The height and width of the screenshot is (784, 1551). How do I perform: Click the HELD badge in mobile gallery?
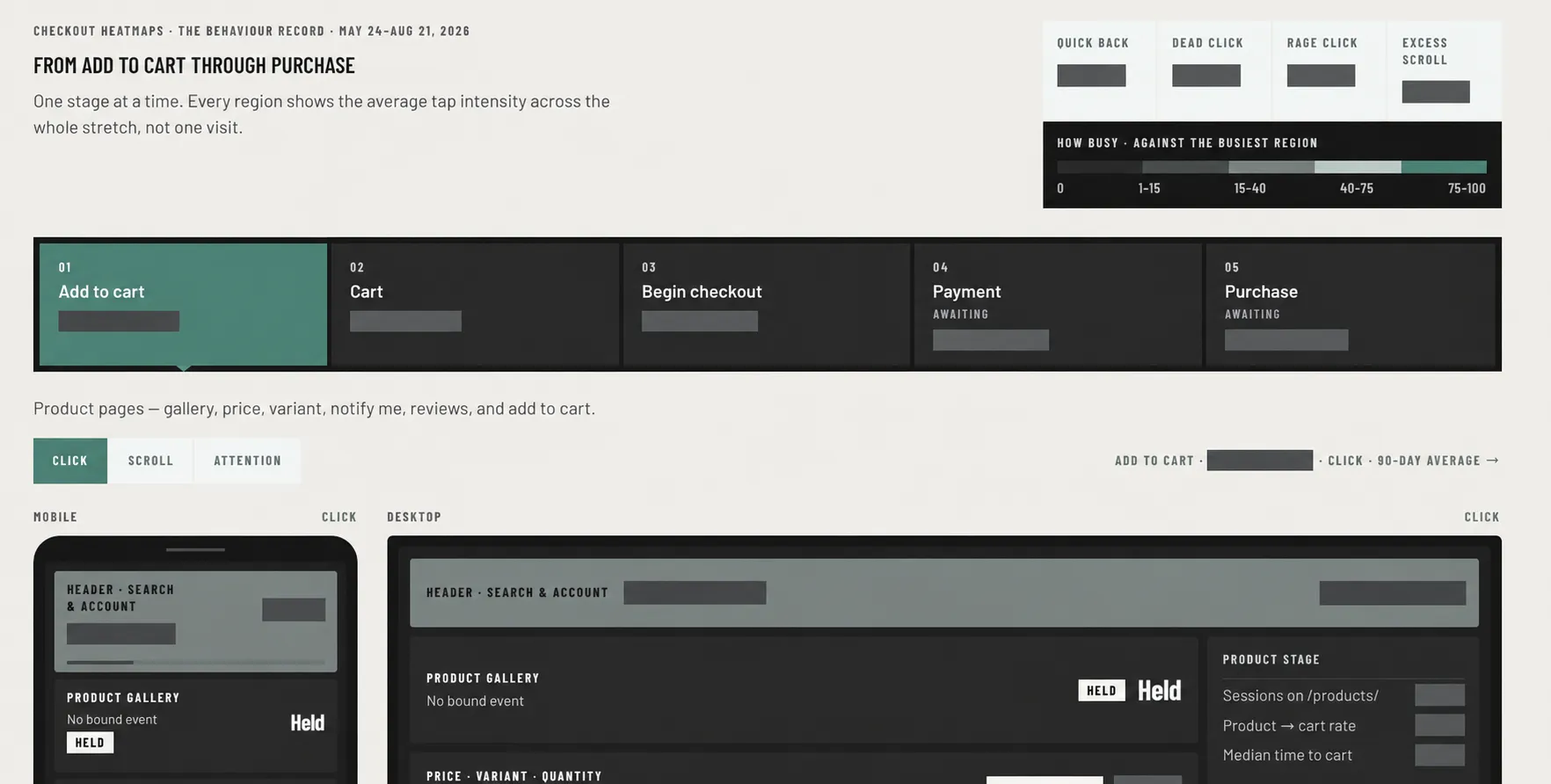tap(90, 743)
